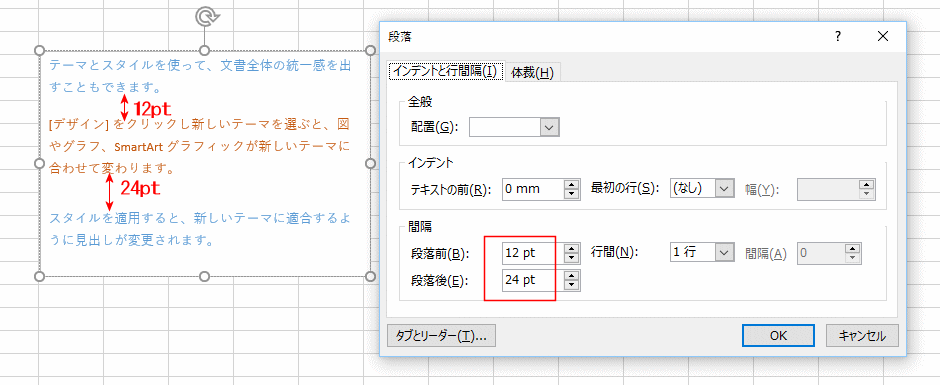Click the top-right resize handle of the text box

(370, 50)
